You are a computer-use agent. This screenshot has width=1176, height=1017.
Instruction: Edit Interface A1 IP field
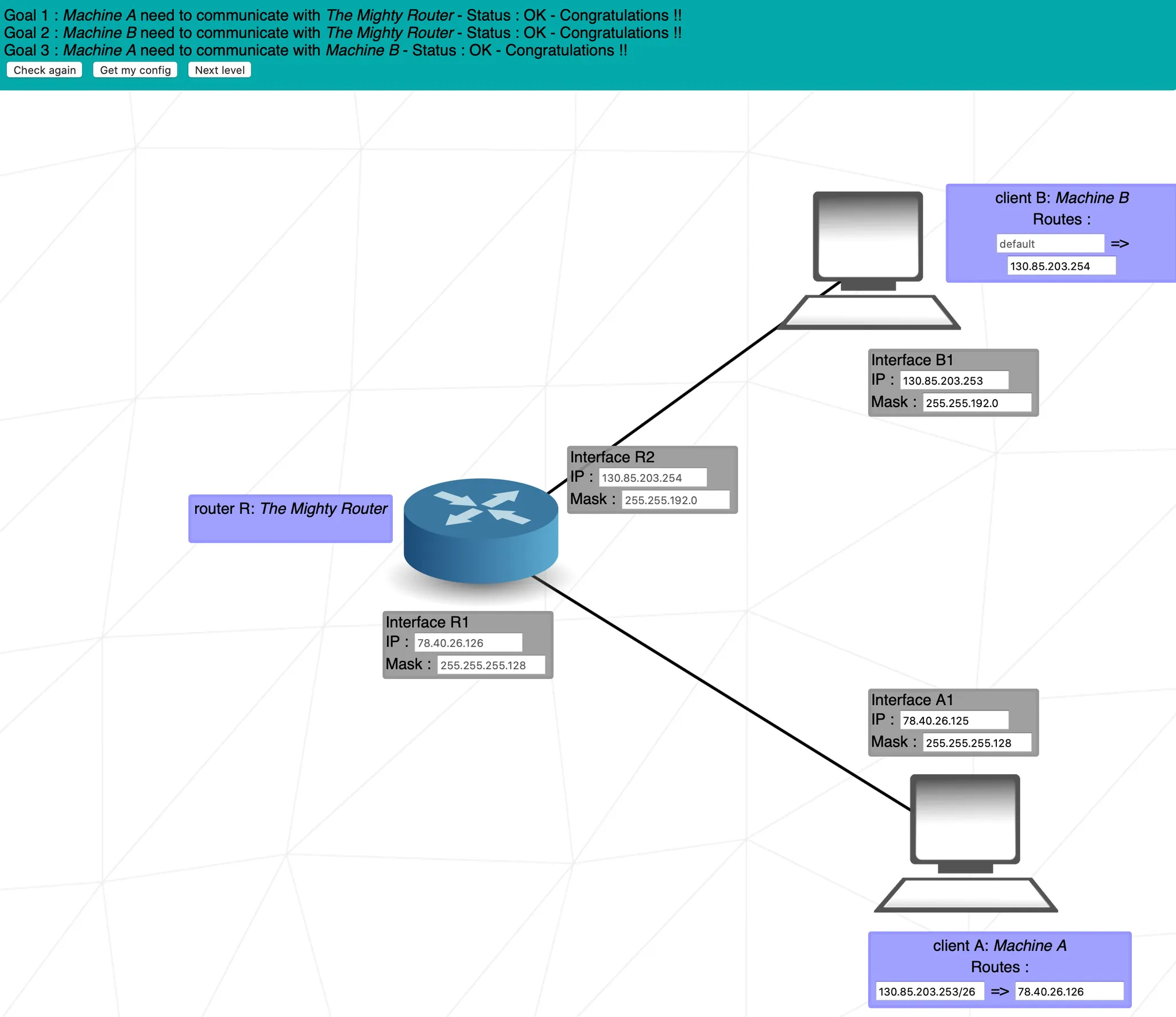(953, 720)
